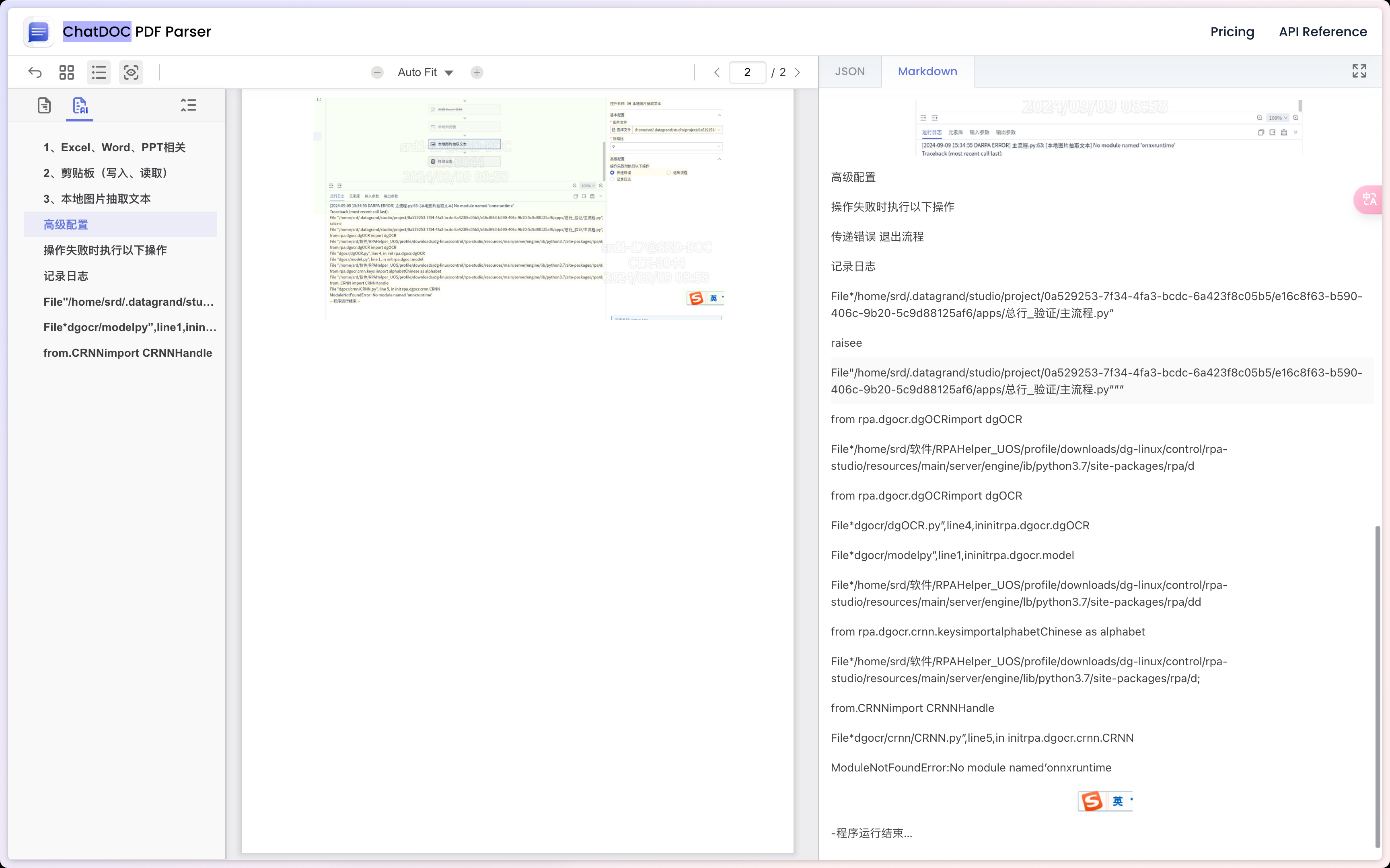Open the API Reference link
Image resolution: width=1390 pixels, height=868 pixels.
coord(1323,31)
